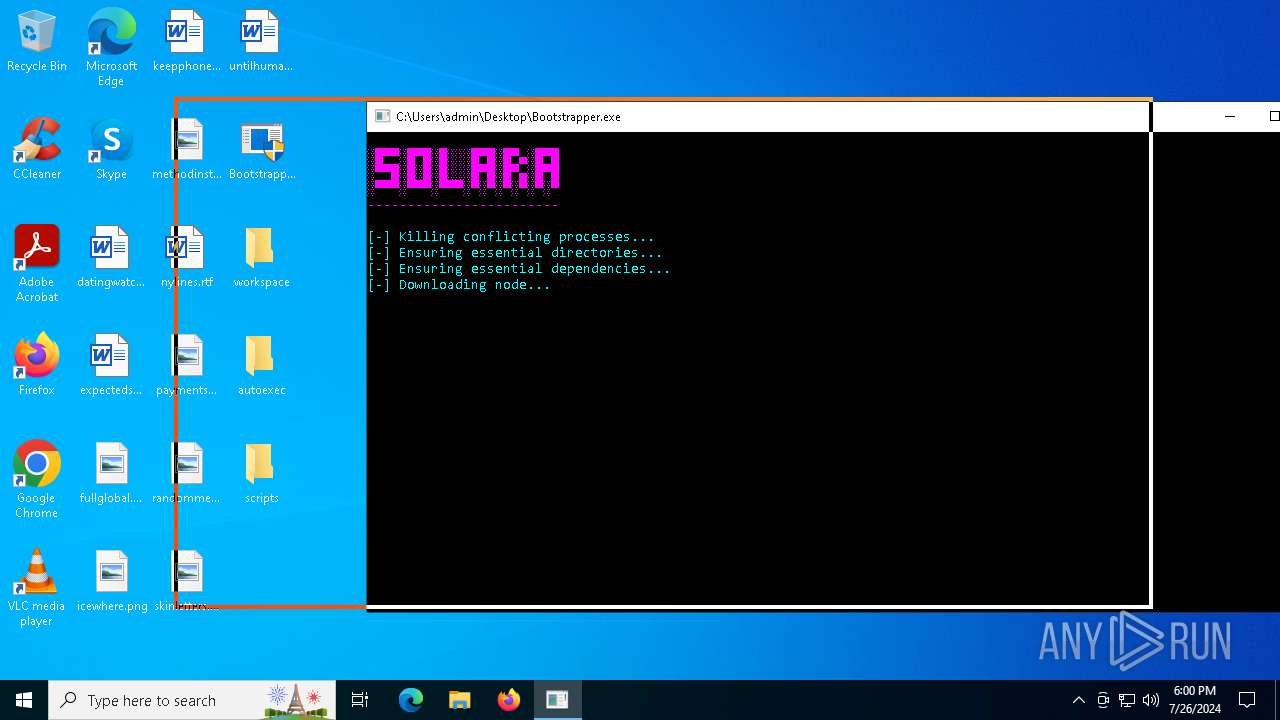This screenshot has height=720, width=1280.
Task: Select the expecteds Word document icon
Action: pyautogui.click(x=111, y=366)
